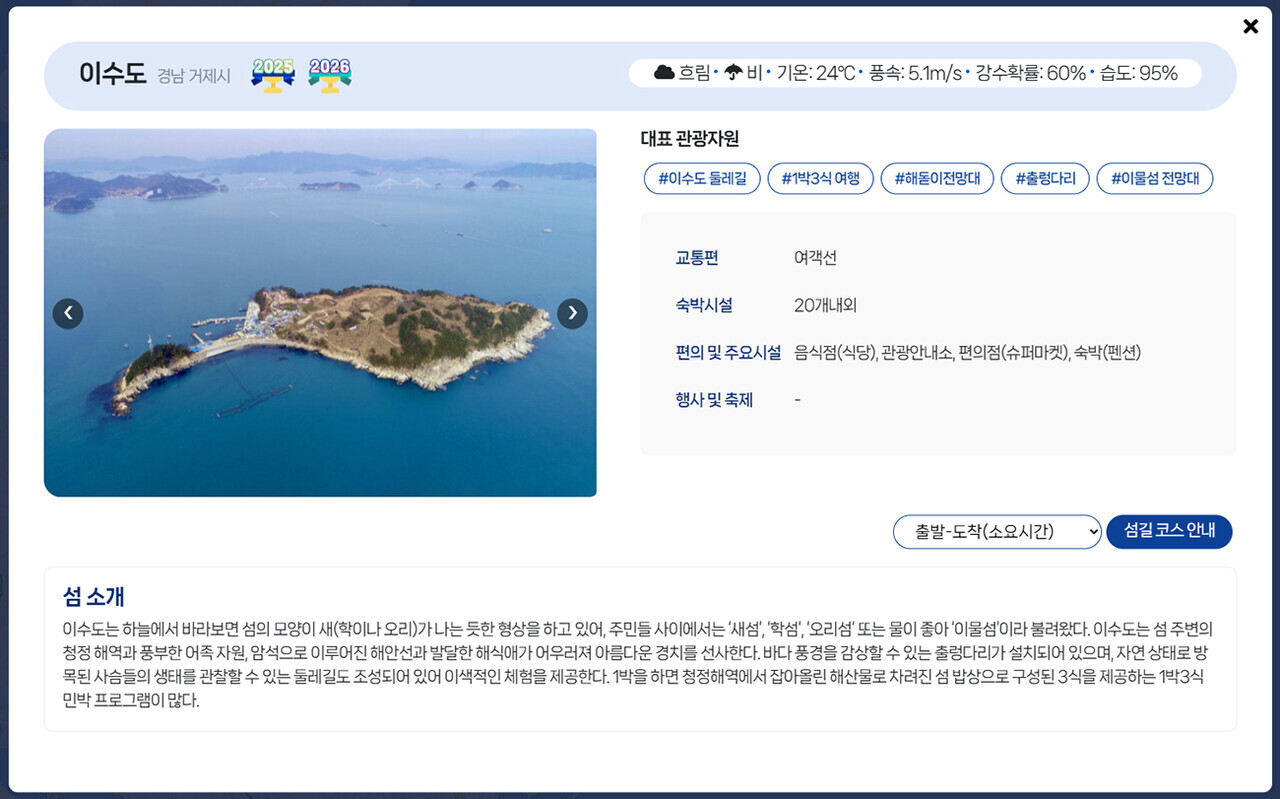Close the island detail popup

pos(1250,27)
